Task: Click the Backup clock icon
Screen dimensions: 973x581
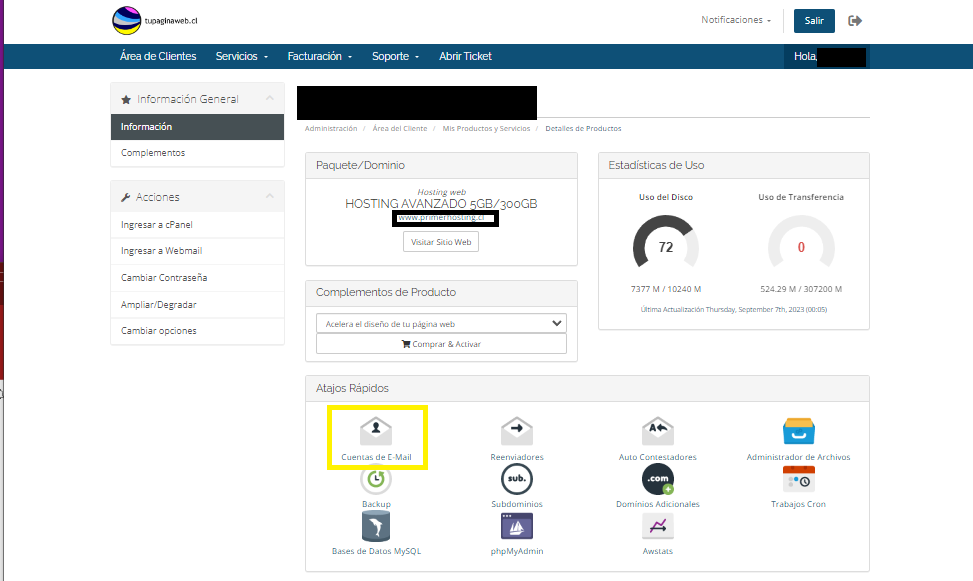Action: [x=376, y=480]
